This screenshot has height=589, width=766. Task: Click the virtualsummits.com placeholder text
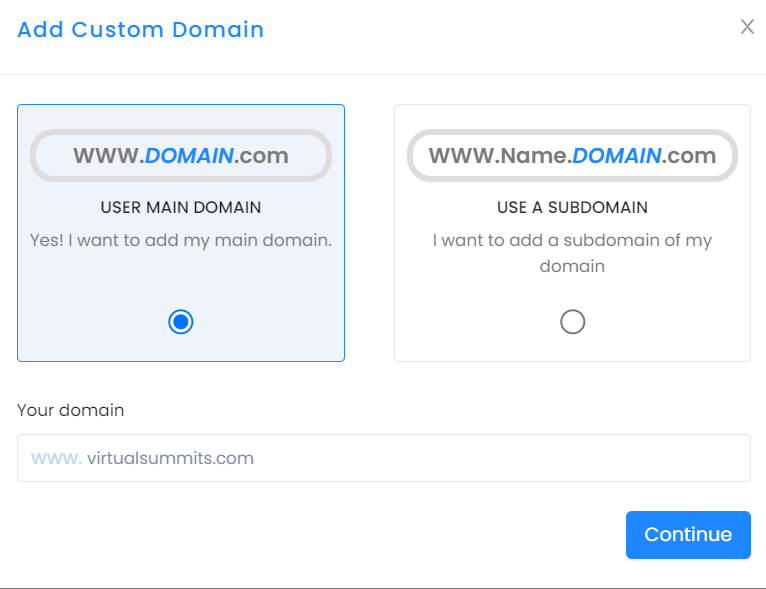(170, 458)
